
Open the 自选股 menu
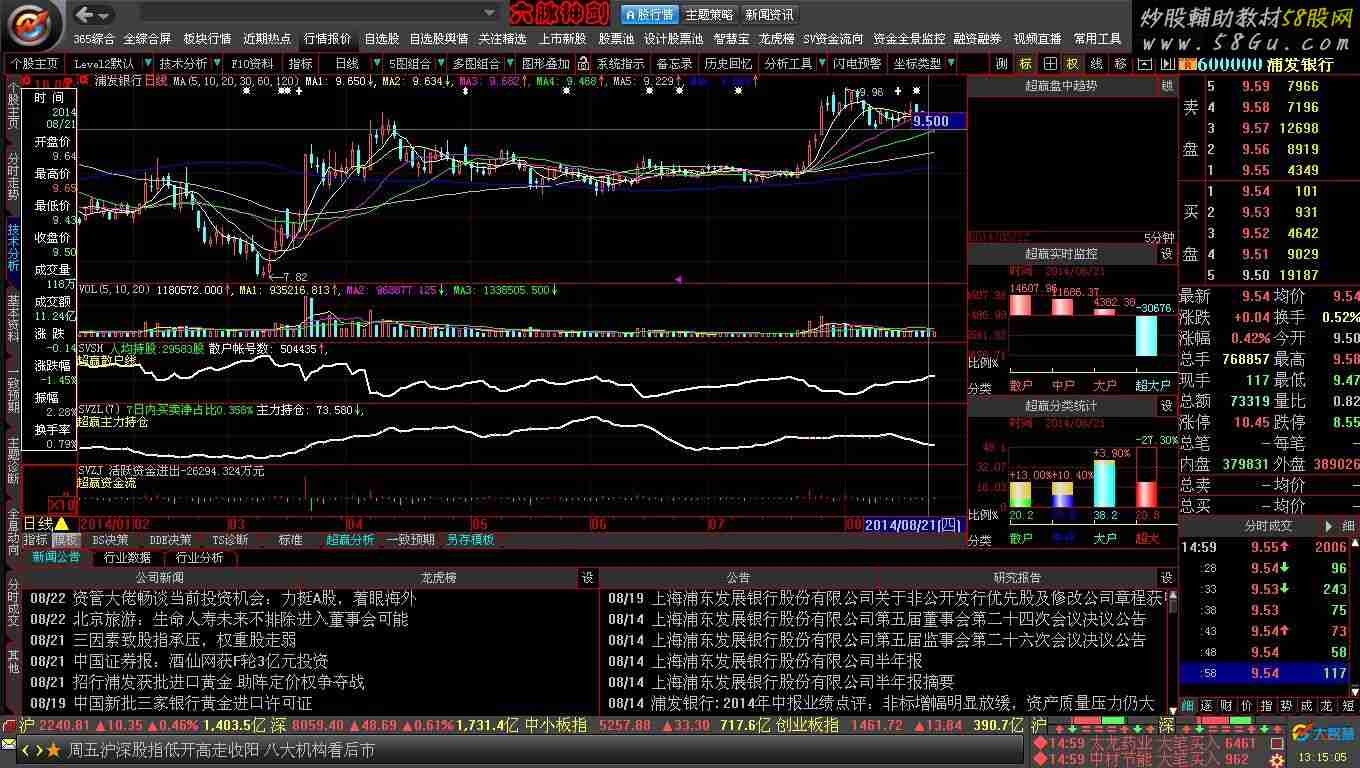(x=381, y=39)
